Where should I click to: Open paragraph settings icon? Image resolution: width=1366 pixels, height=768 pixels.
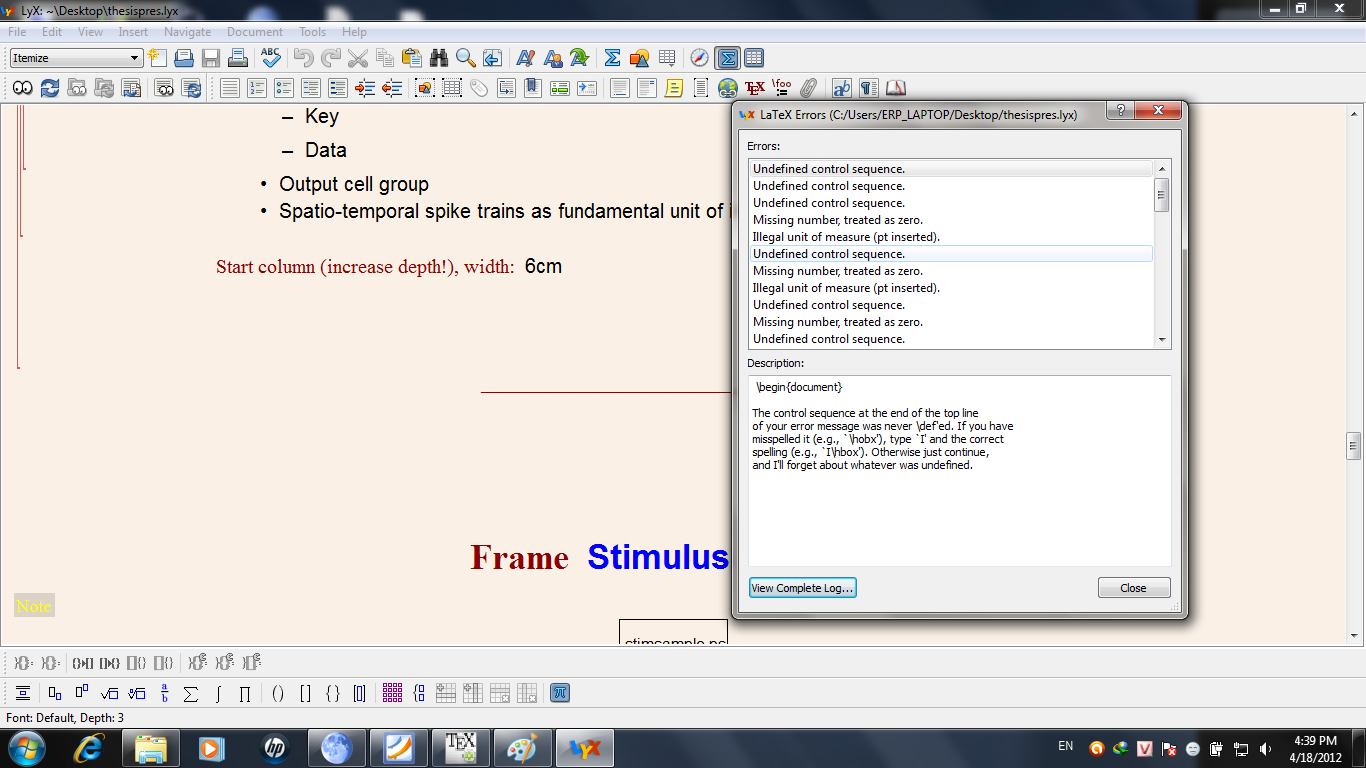[x=868, y=88]
